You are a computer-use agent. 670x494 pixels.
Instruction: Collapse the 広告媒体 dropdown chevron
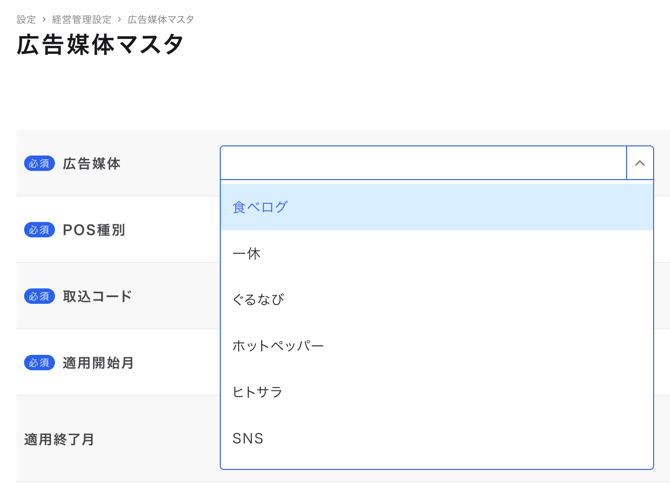tap(640, 163)
